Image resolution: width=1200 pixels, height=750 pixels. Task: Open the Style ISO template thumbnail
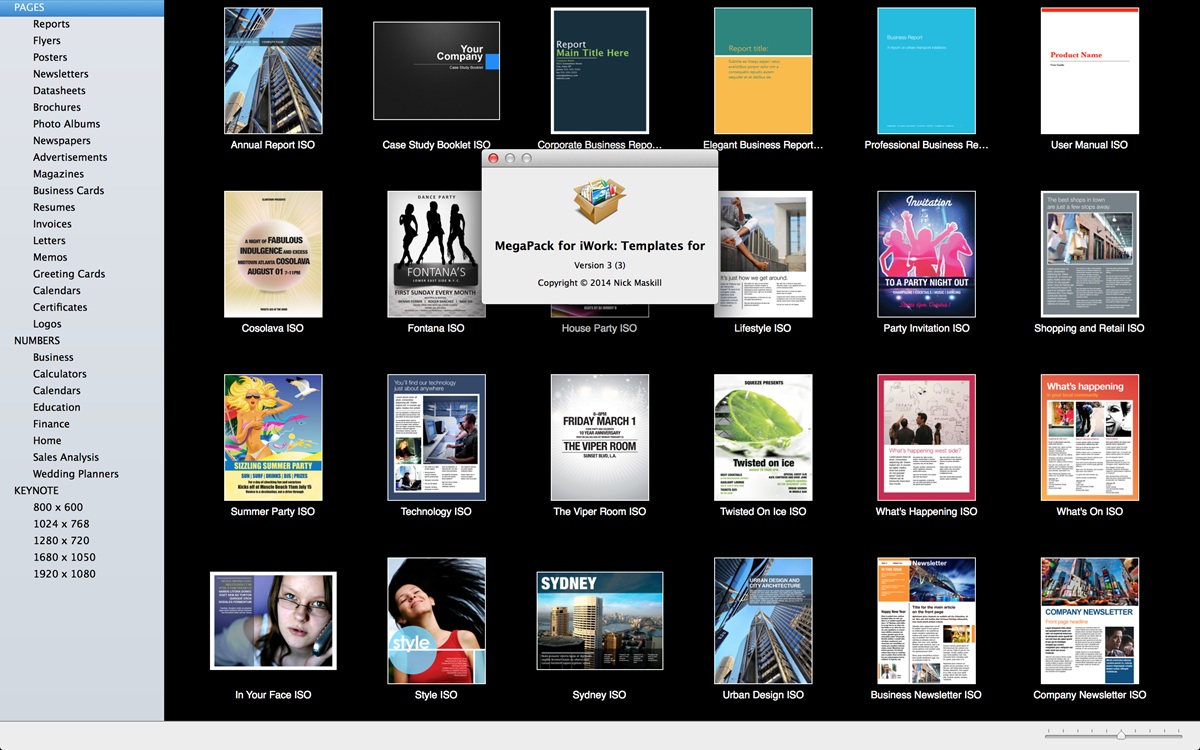click(x=436, y=621)
